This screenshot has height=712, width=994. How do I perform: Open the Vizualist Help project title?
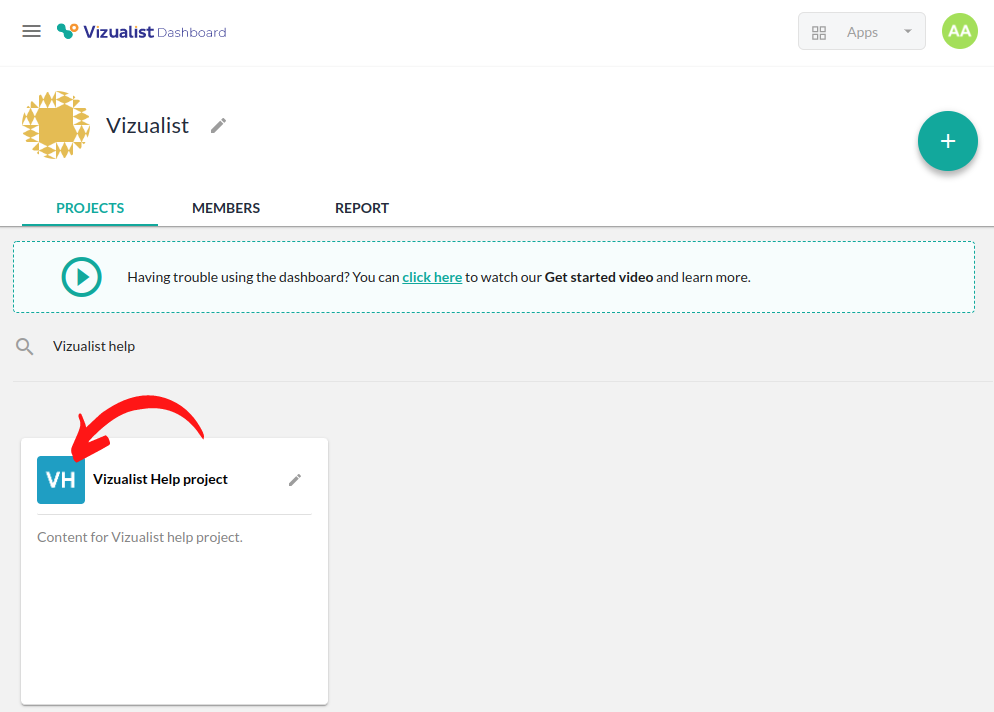point(160,479)
